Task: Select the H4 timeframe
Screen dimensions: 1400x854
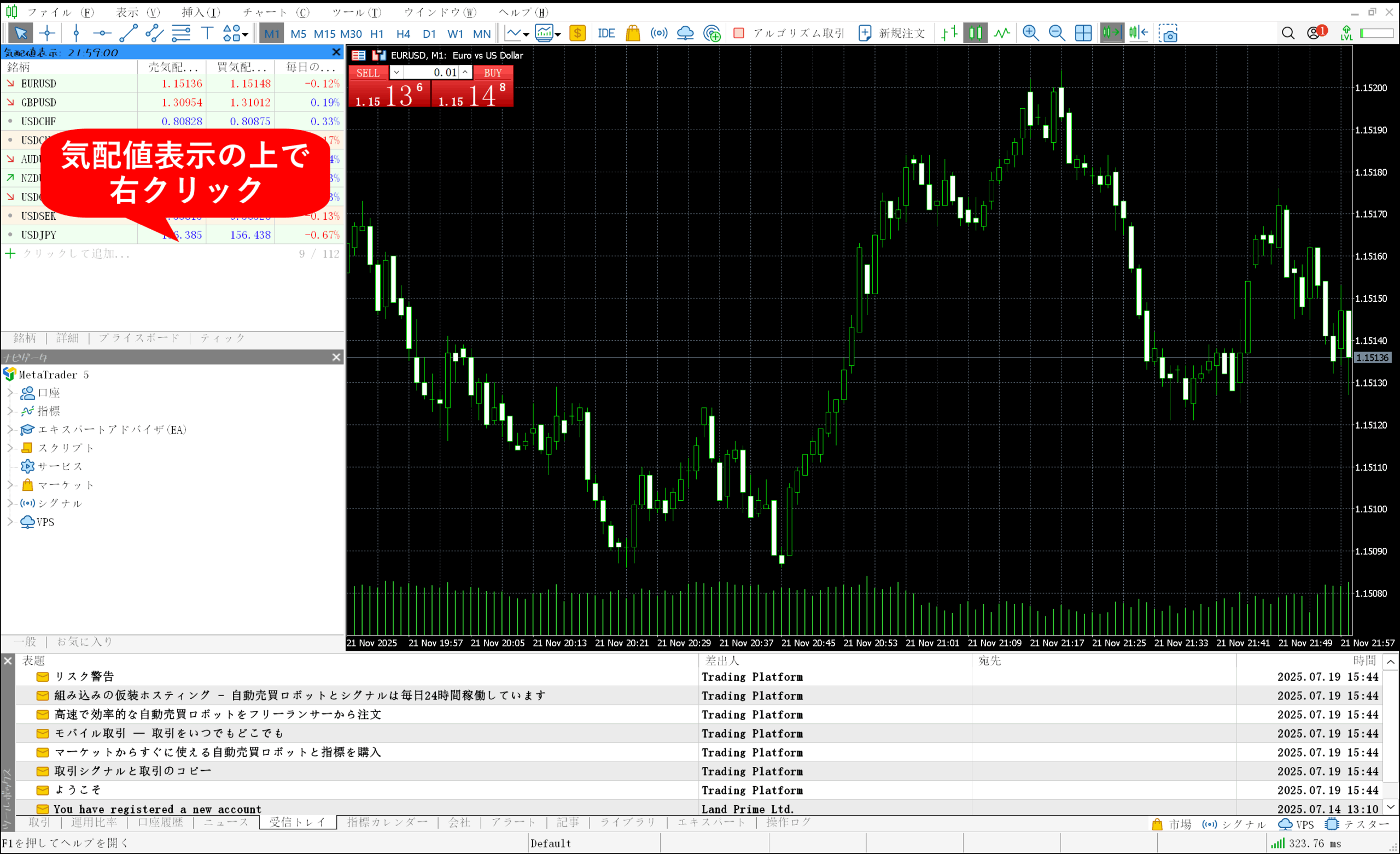Action: pos(403,33)
